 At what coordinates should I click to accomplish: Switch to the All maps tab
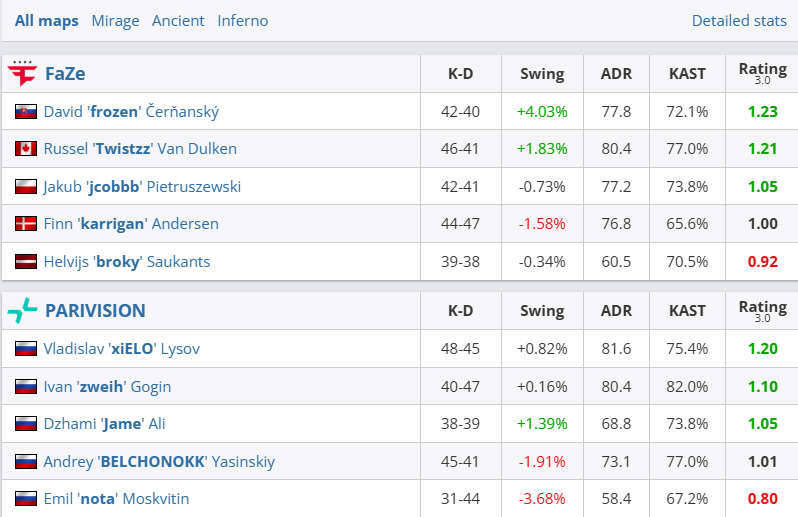tap(46, 20)
